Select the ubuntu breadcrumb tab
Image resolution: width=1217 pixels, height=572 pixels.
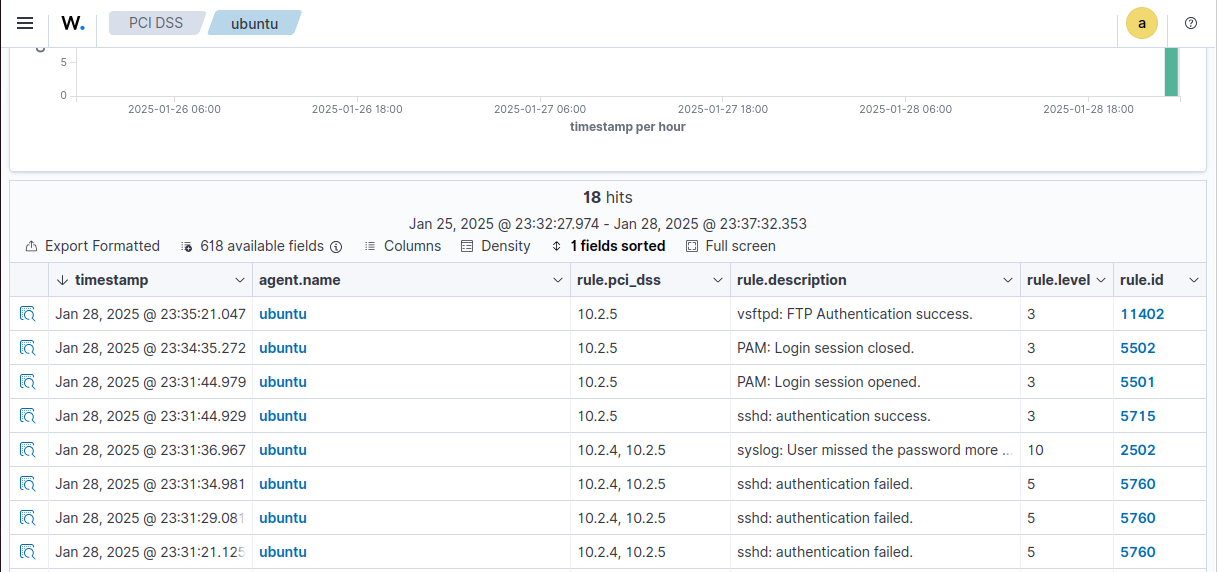pos(254,23)
